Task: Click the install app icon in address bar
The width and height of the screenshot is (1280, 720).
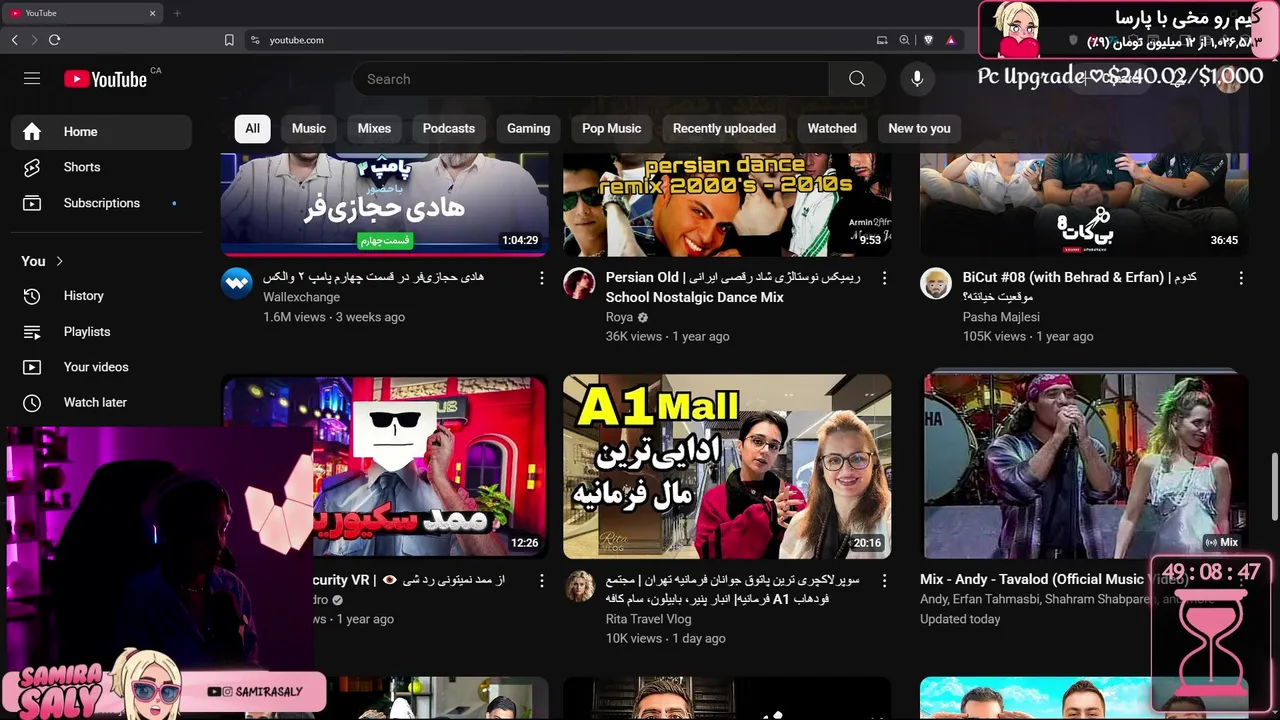Action: pyautogui.click(x=882, y=40)
